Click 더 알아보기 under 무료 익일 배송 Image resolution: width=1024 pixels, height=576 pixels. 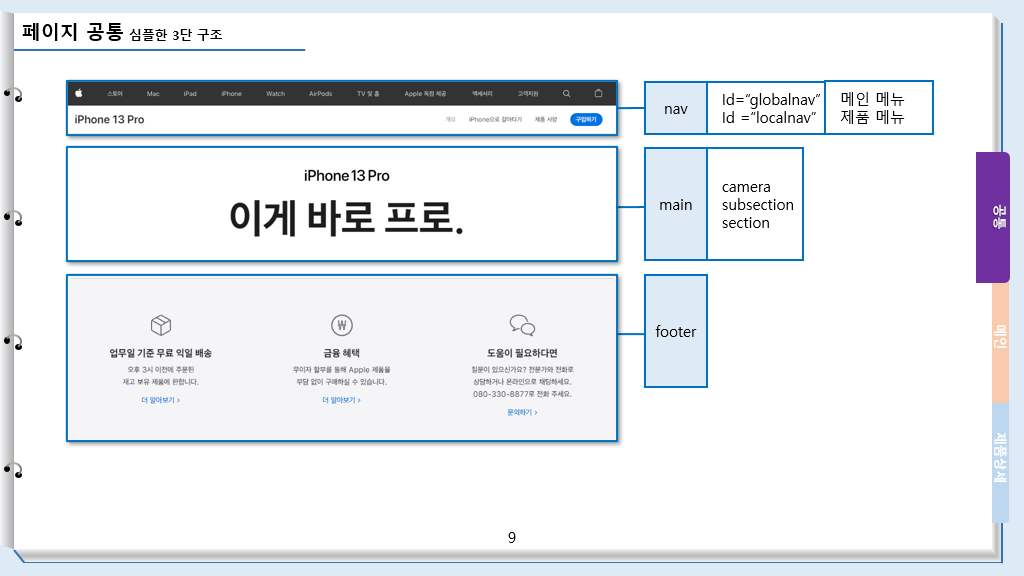point(161,400)
